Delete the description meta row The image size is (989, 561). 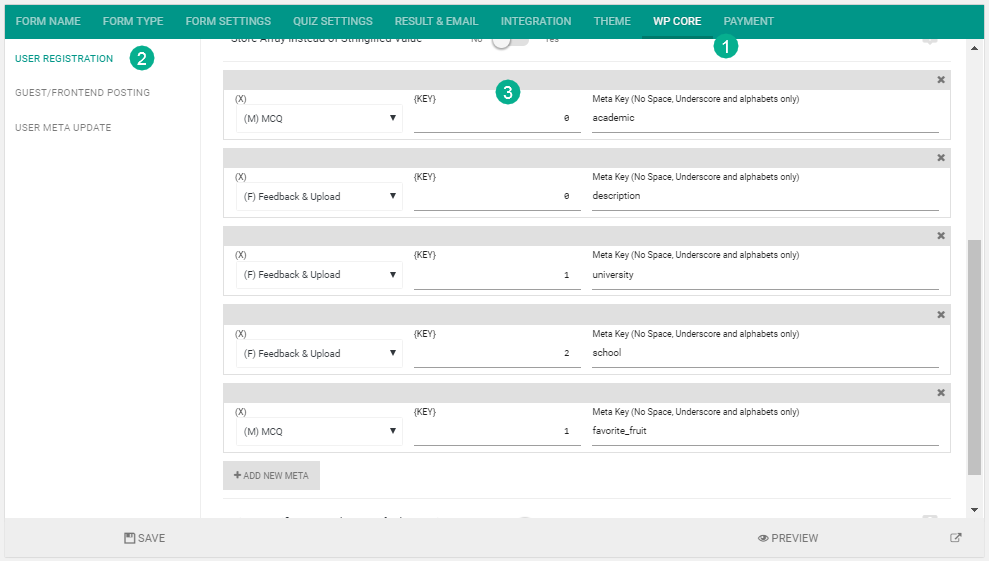coord(940,158)
